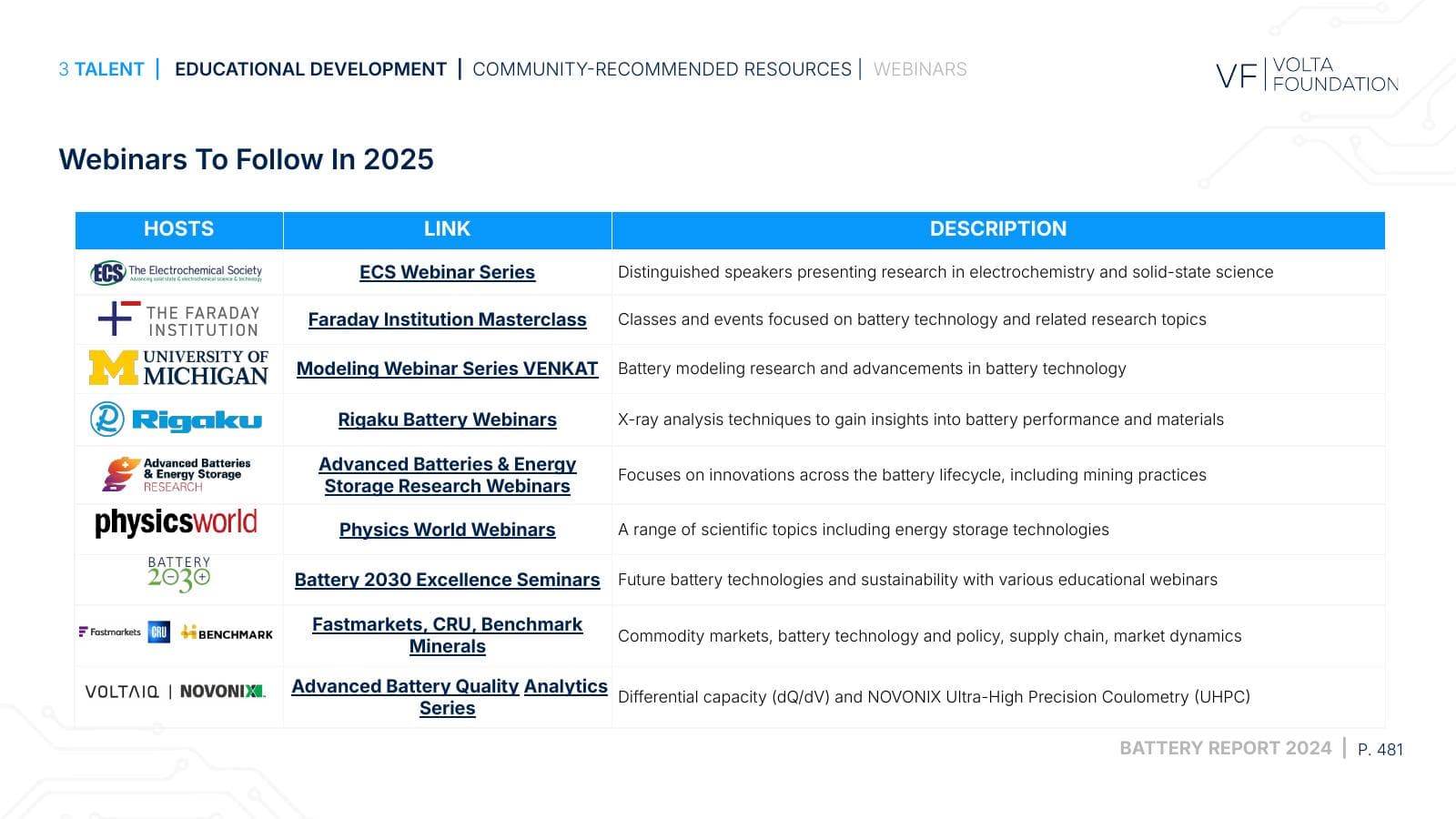Click the WEBINARS breadcrumb
The height and width of the screenshot is (819, 1456).
pos(920,69)
